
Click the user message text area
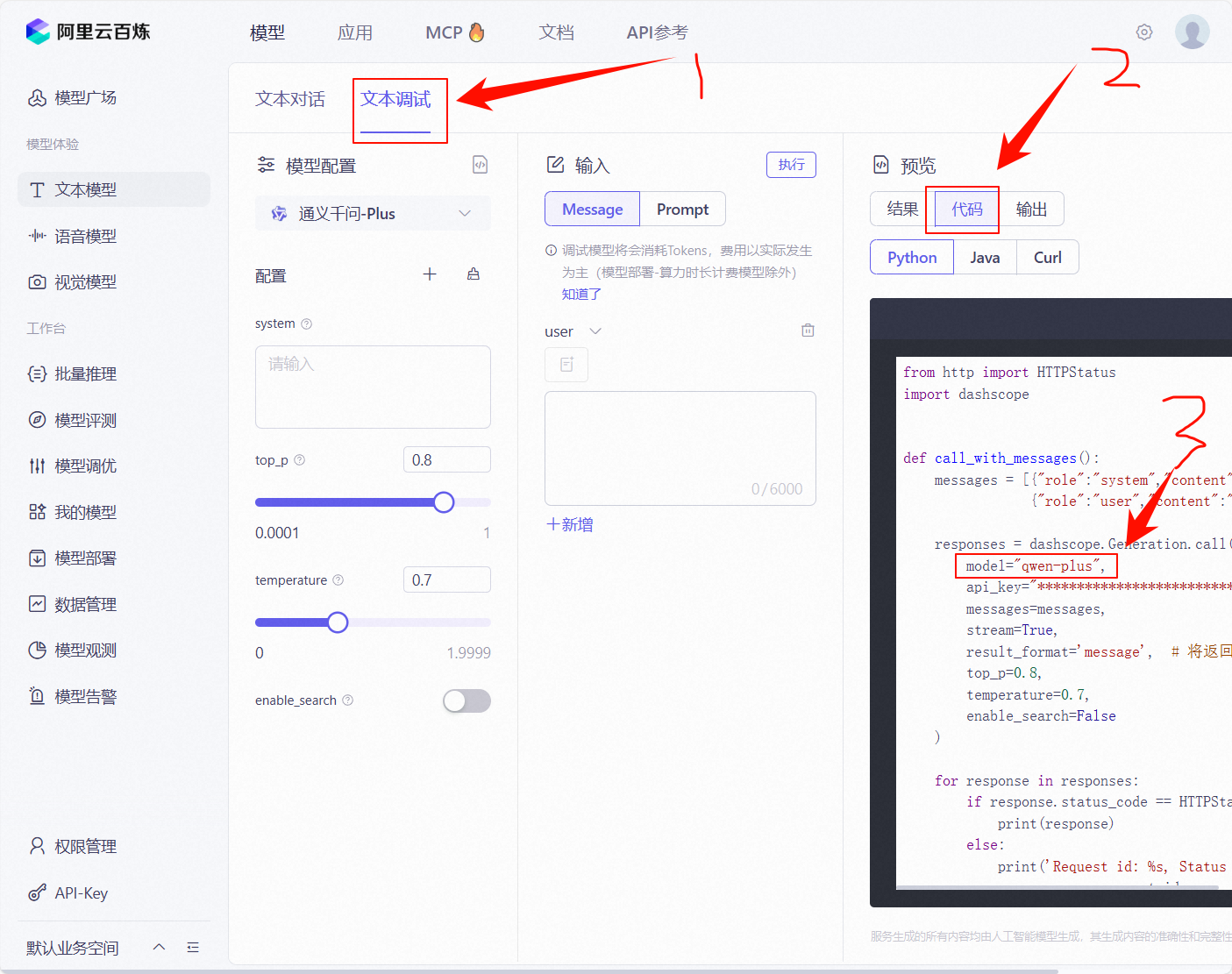[680, 448]
